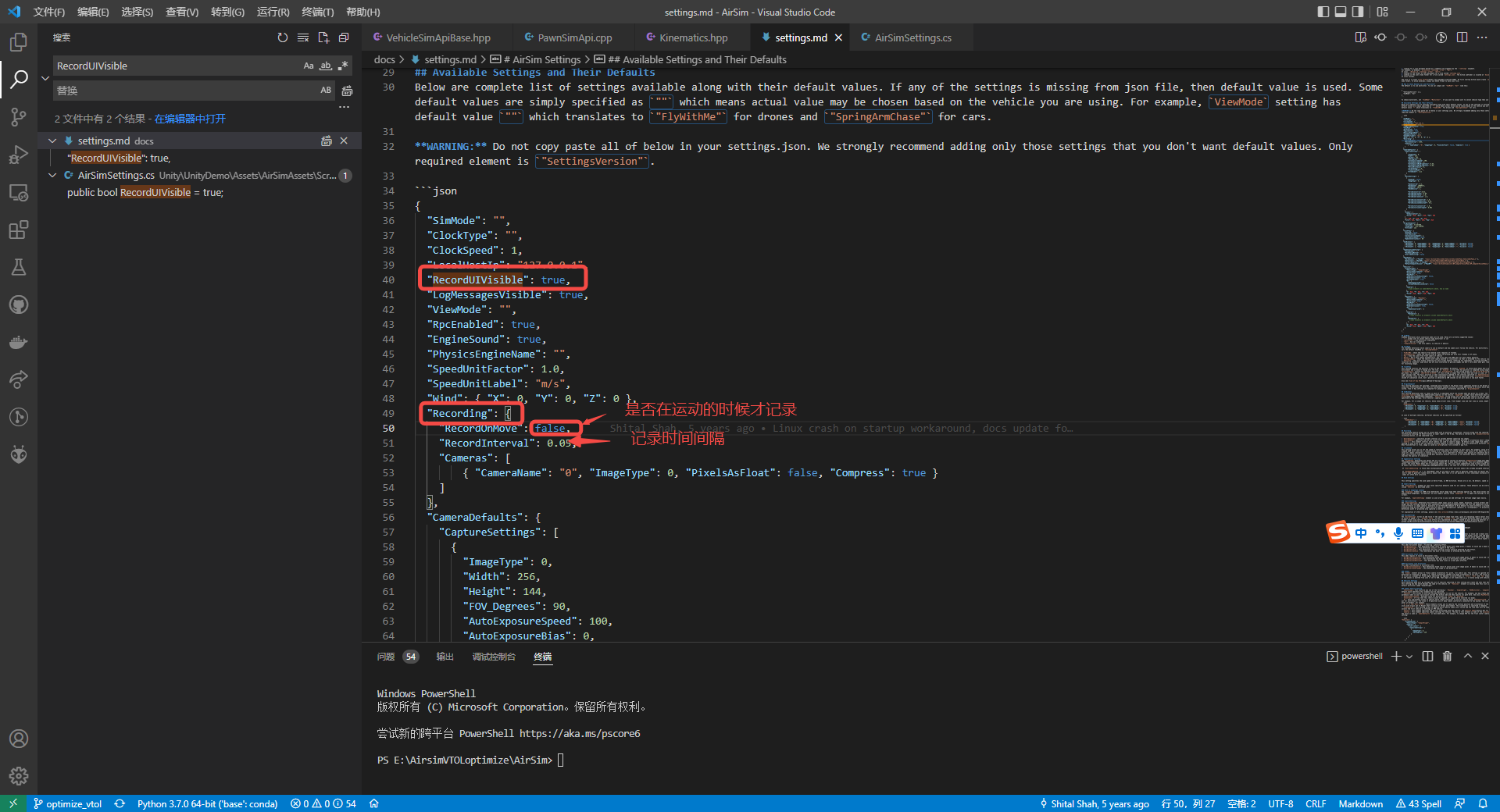This screenshot has height=812, width=1500.
Task: Click the 在编辑器中打开 link
Action: tap(190, 119)
